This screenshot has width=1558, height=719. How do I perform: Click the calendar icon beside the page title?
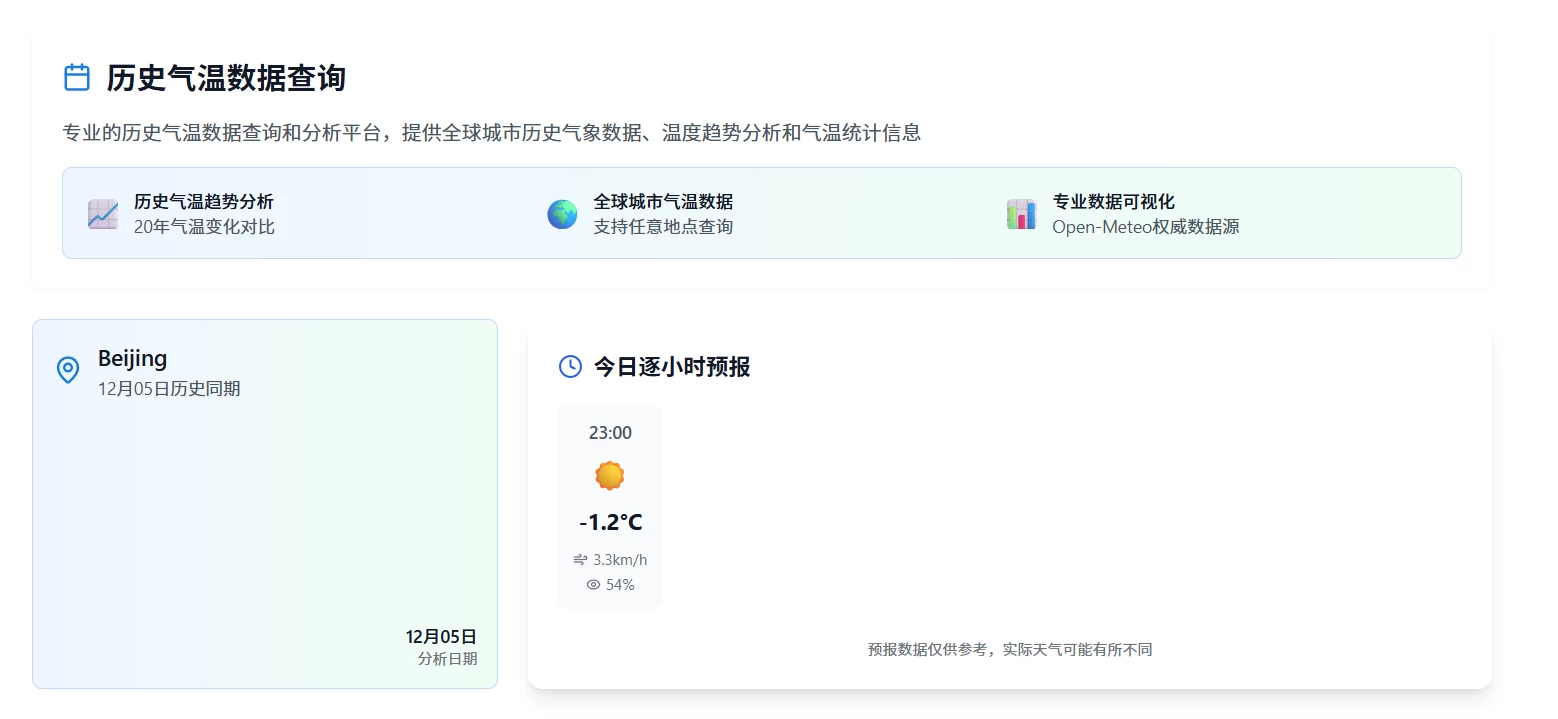pyautogui.click(x=77, y=75)
